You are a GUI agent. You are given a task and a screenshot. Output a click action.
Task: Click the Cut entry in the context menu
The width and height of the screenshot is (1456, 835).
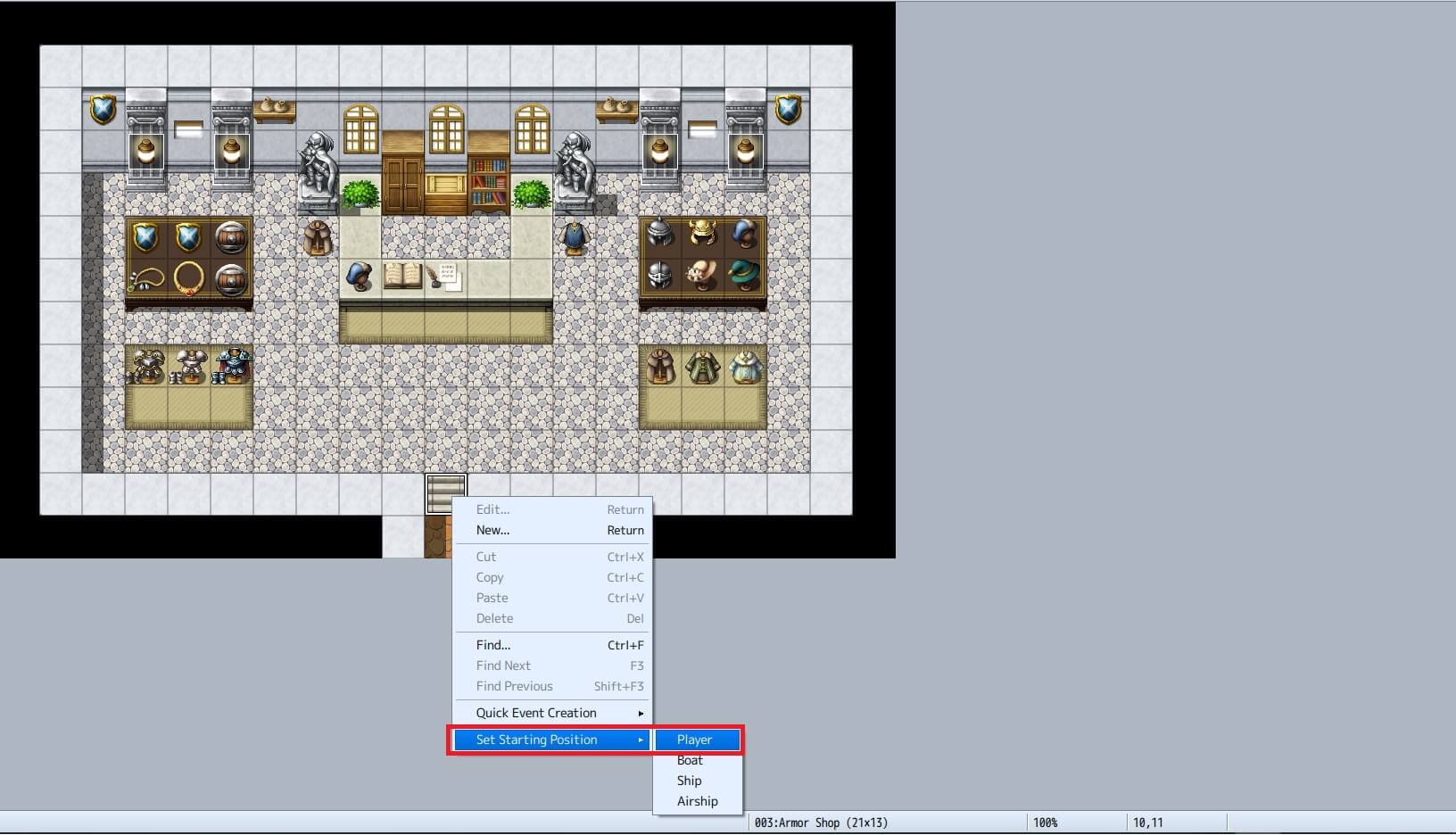click(552, 557)
